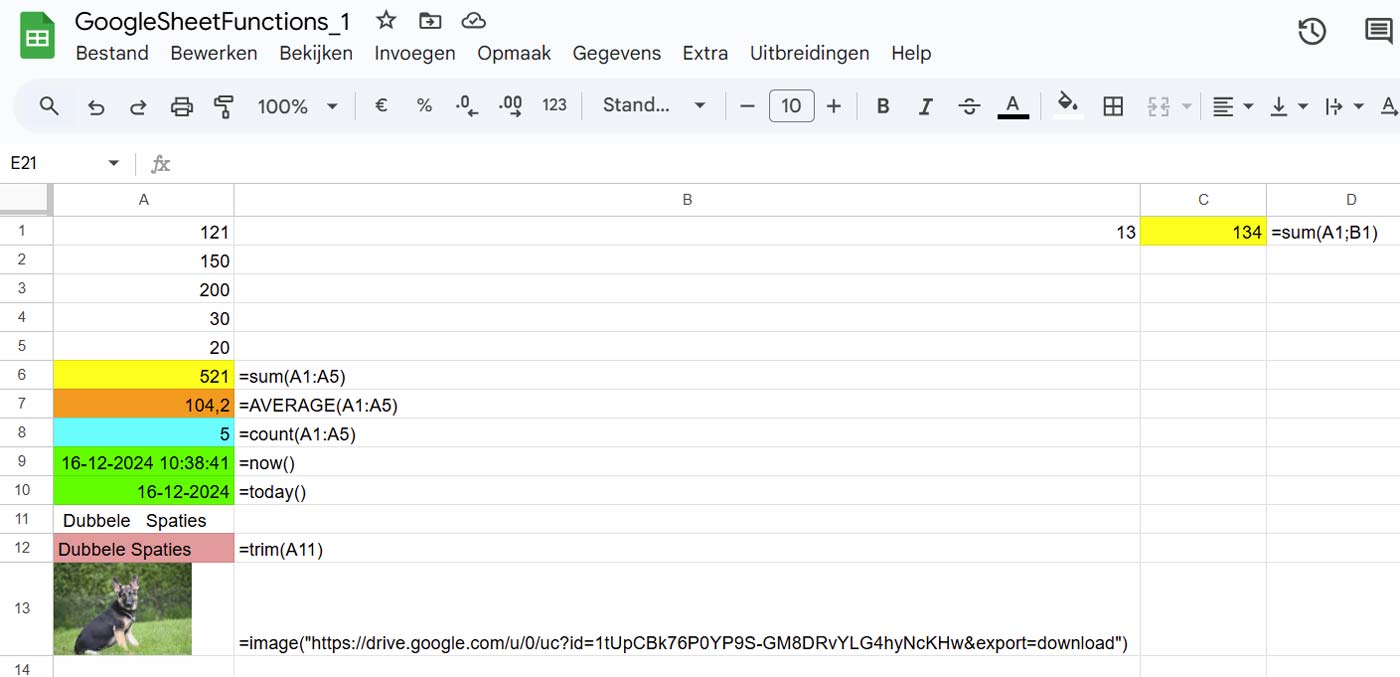Click the print icon

point(181,105)
